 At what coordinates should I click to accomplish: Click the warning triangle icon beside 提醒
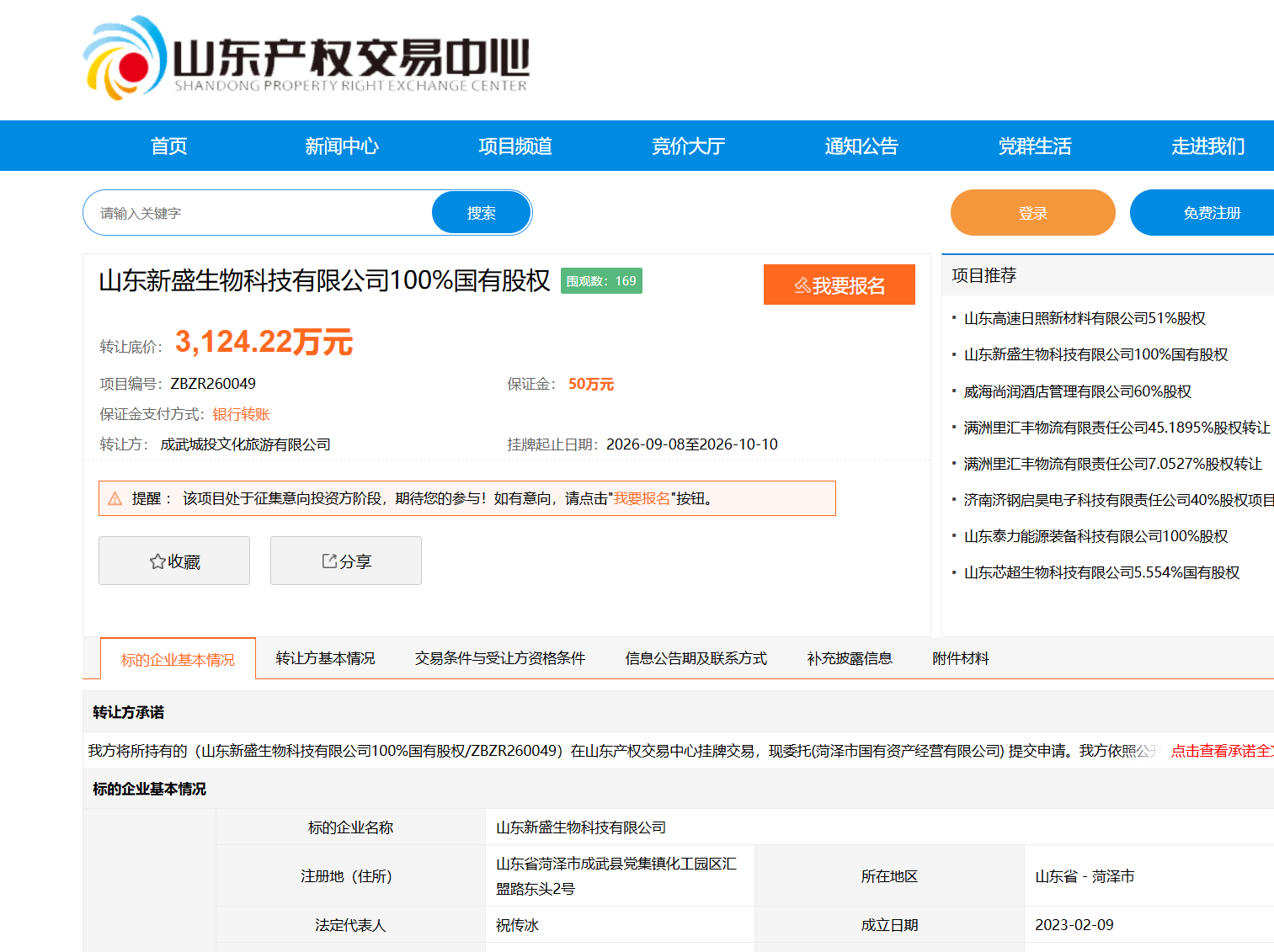tap(115, 498)
